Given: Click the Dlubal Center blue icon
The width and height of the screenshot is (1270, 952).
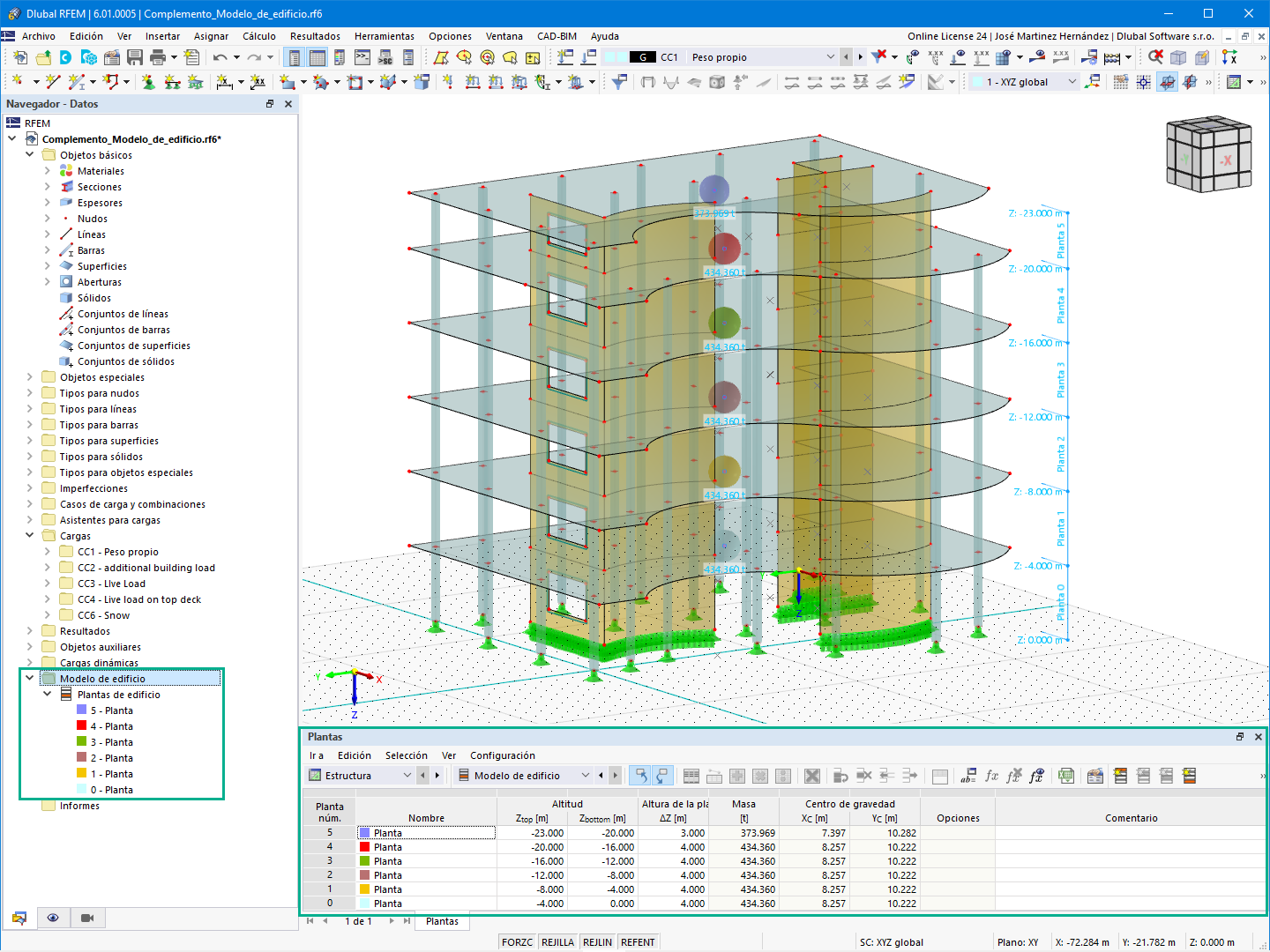Looking at the screenshot, I should pyautogui.click(x=65, y=57).
